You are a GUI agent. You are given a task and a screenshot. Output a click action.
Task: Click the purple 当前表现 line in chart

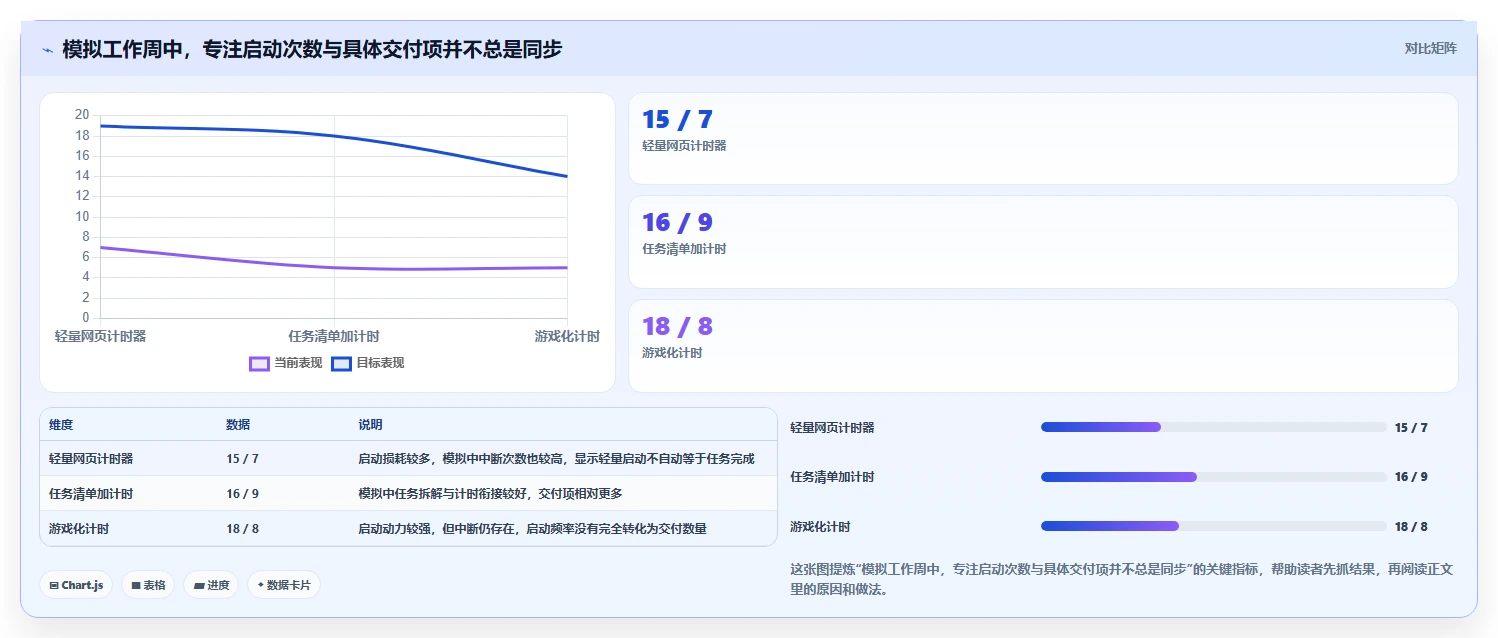[334, 267]
